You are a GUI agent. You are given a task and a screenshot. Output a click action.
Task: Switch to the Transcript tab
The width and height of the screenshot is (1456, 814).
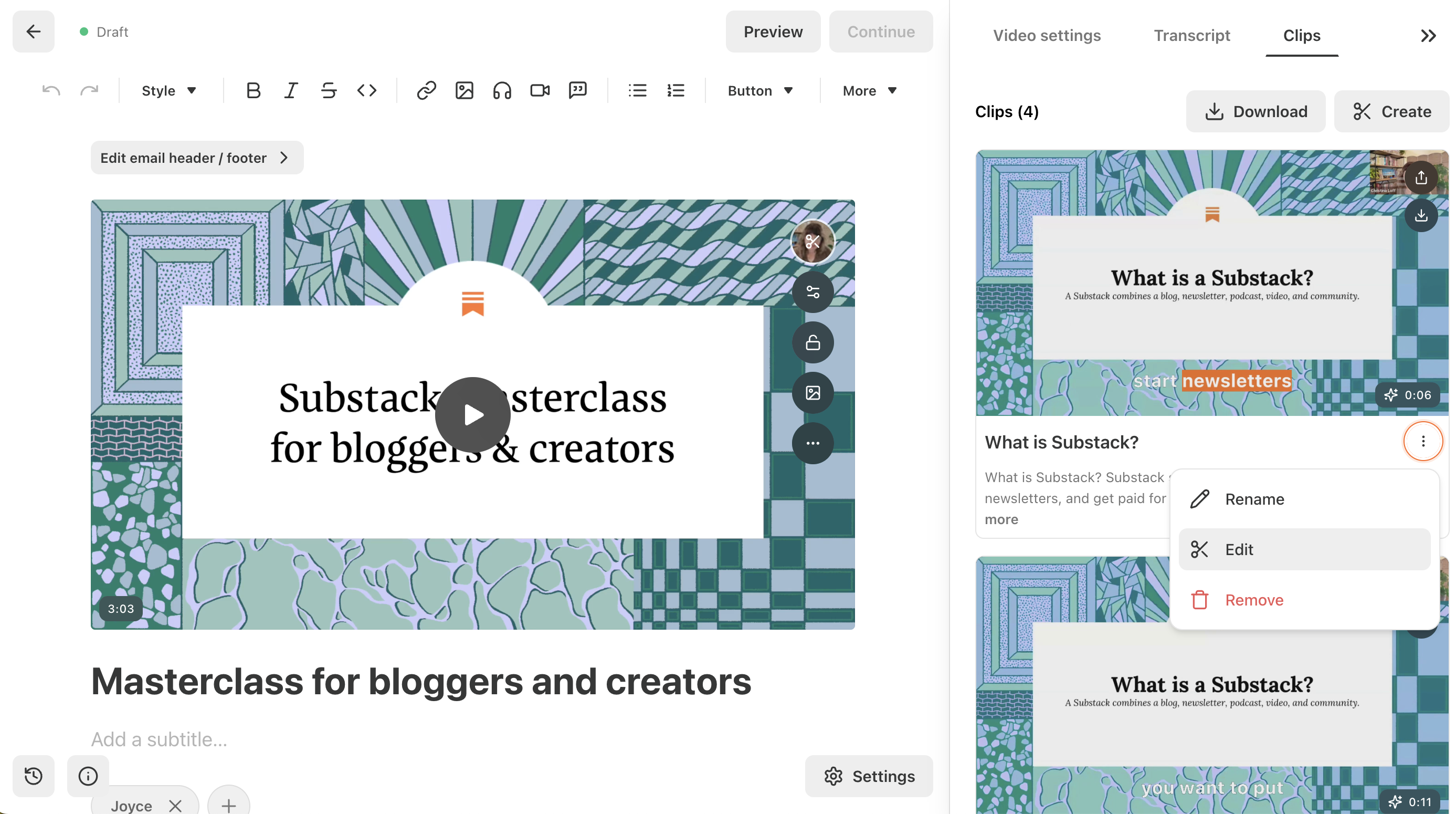tap(1191, 35)
